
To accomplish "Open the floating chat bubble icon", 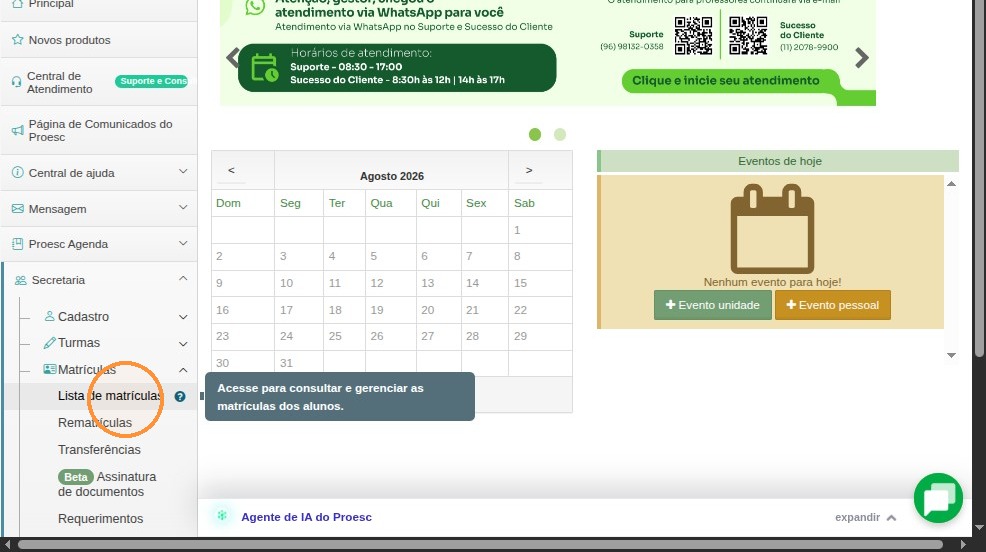I will [x=938, y=498].
